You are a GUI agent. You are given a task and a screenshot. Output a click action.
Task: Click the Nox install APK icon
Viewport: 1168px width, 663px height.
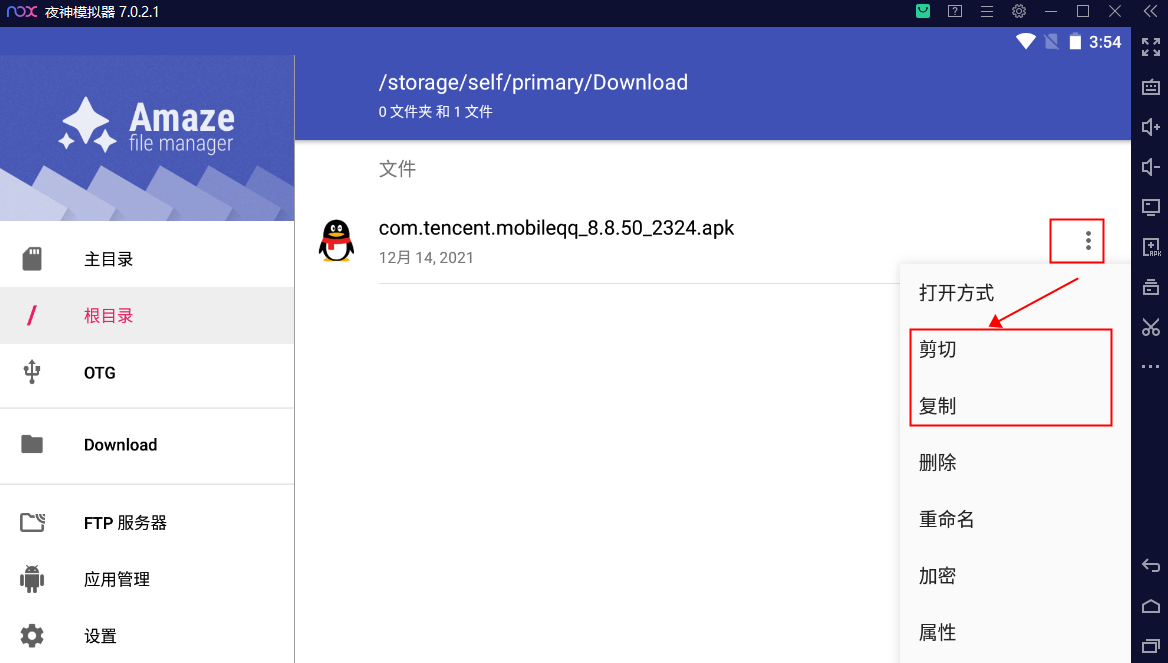click(x=1150, y=247)
